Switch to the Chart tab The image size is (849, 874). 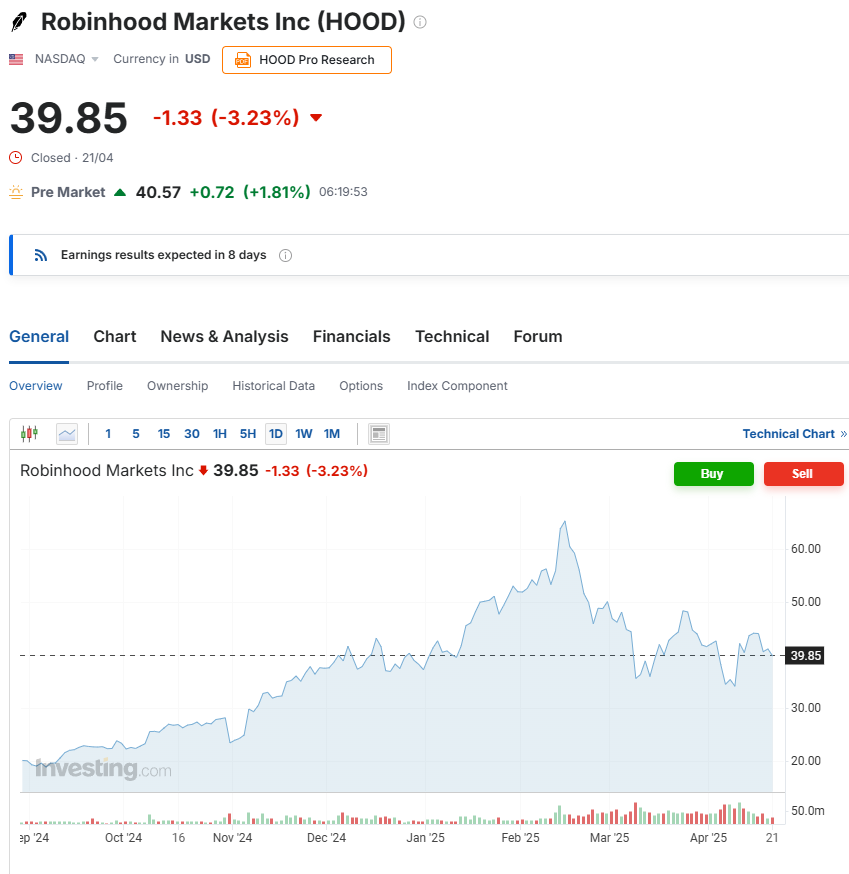115,337
